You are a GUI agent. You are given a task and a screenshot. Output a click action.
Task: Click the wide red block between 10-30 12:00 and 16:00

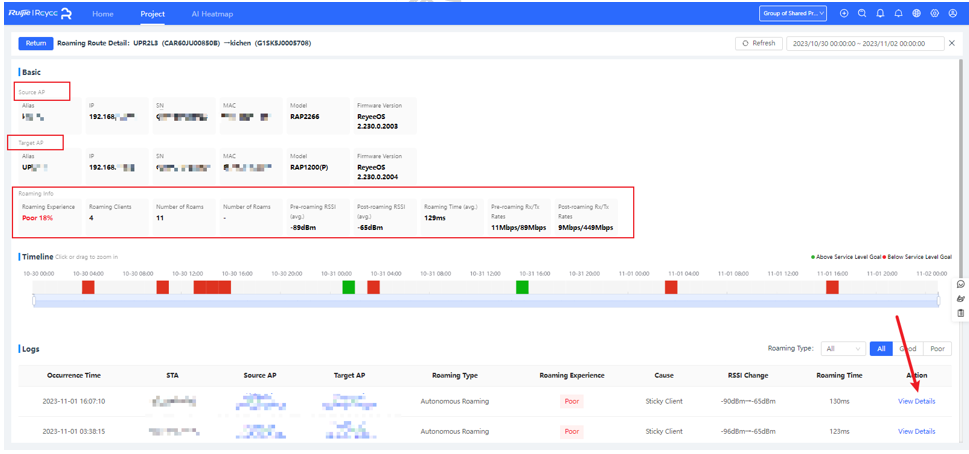click(x=212, y=287)
